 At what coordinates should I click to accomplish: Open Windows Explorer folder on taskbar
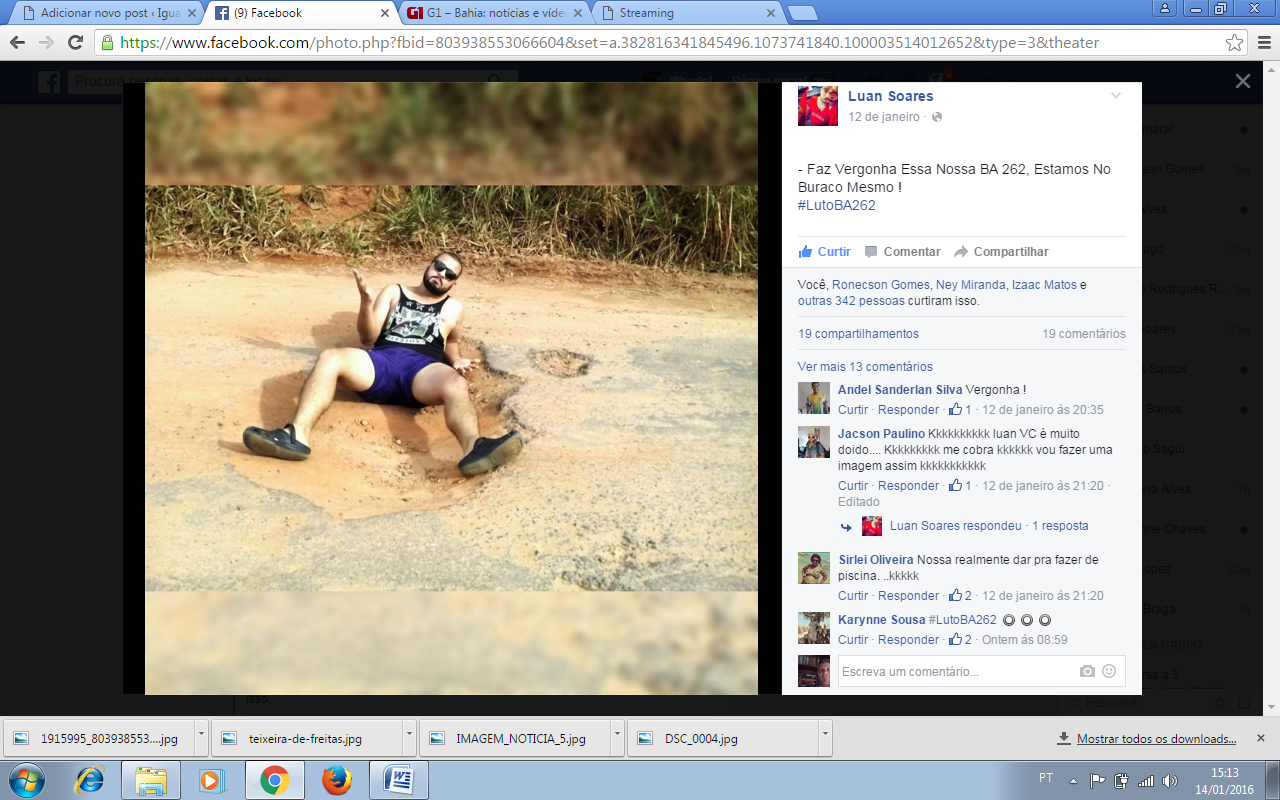(151, 780)
